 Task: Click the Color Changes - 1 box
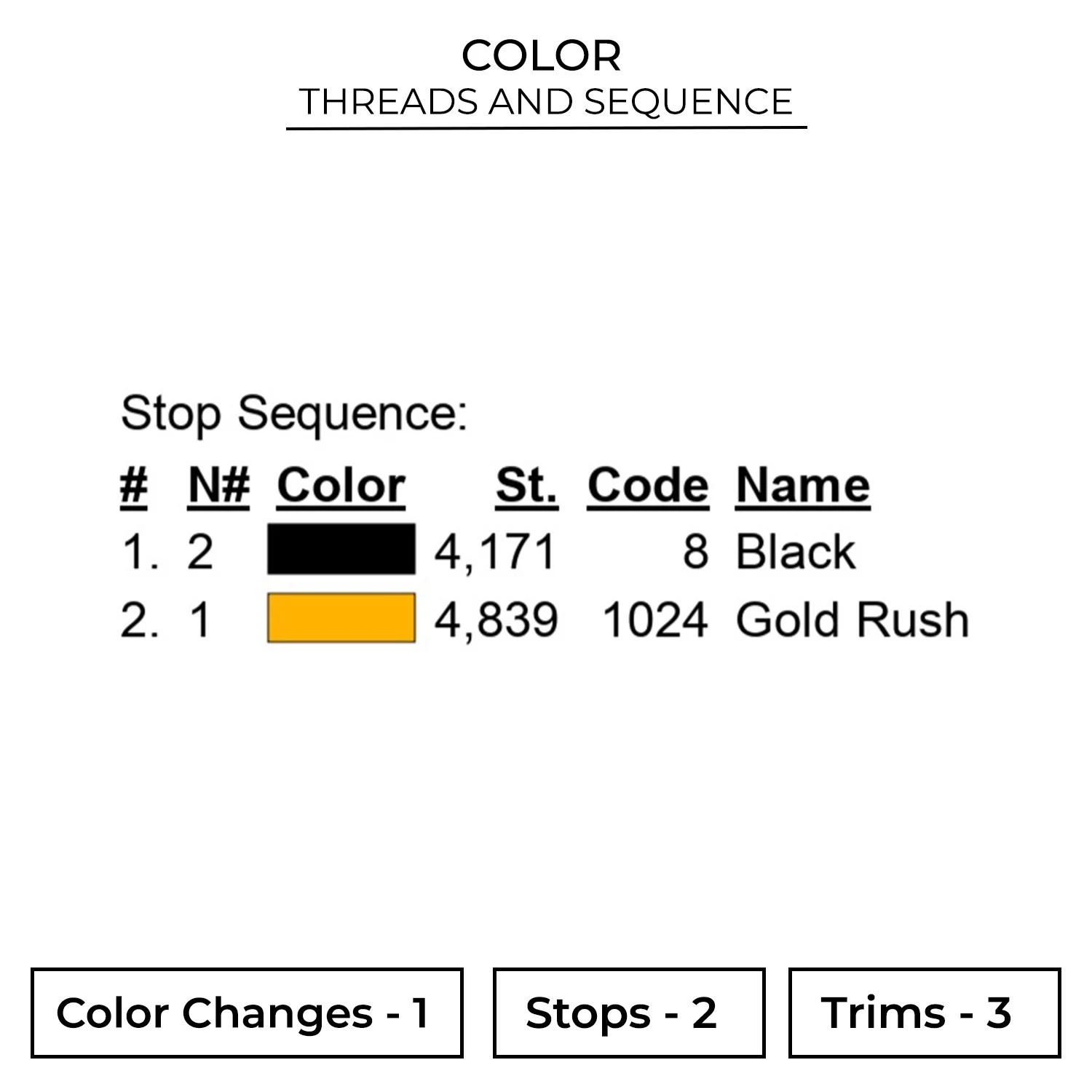coord(247,1013)
